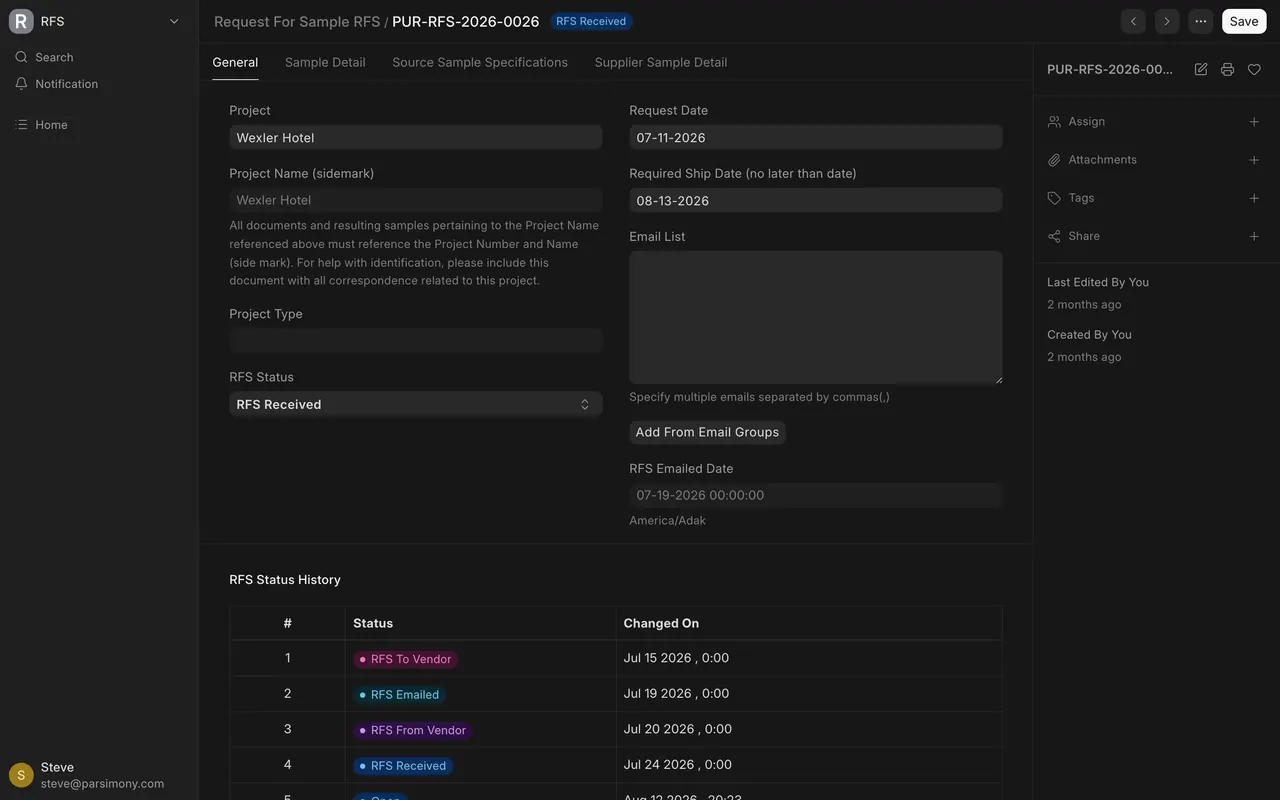
Task: Click the RFS app logo icon
Action: coord(21,21)
